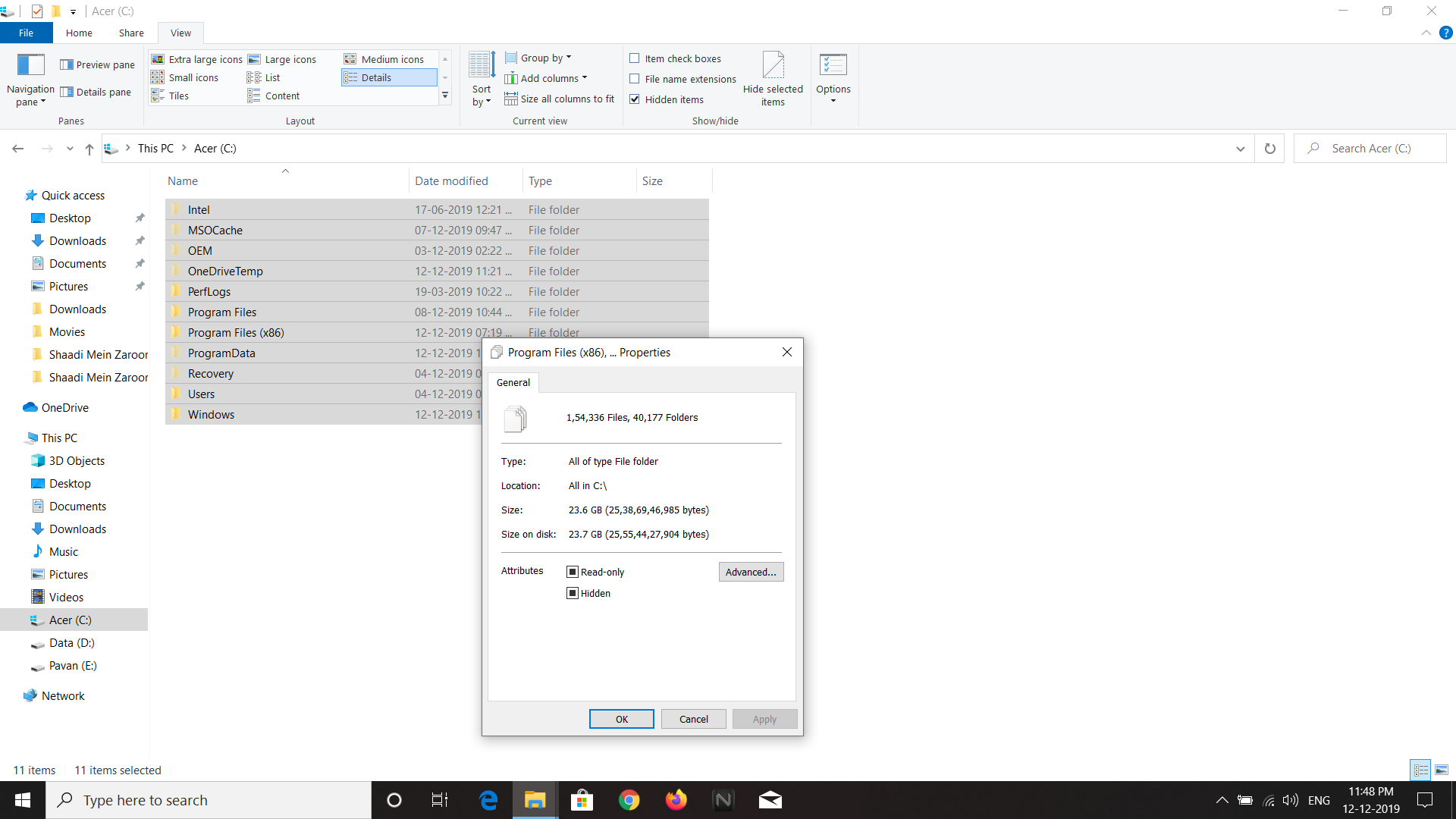Screen dimensions: 1456x819
Task: Click in Search Acer (C:) field
Action: 1370,149
